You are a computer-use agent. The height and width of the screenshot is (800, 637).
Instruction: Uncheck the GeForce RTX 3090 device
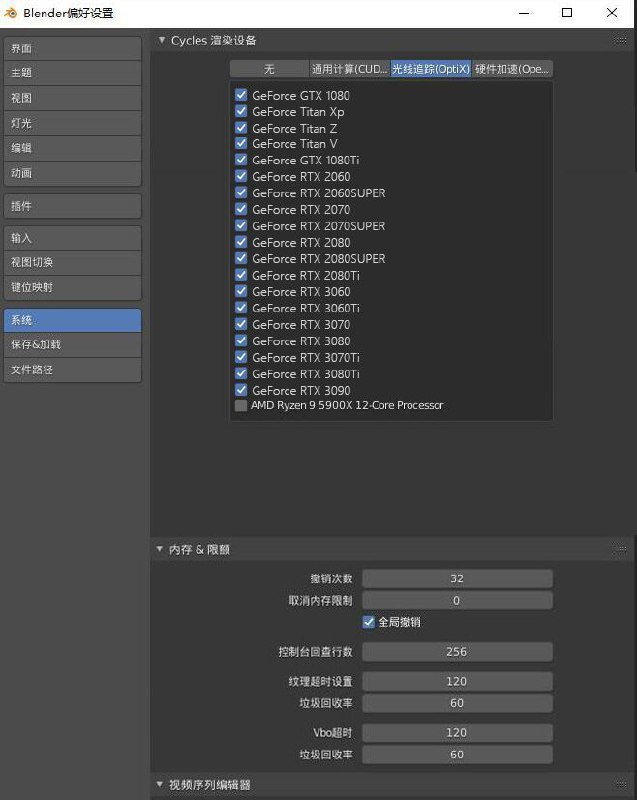(x=241, y=390)
